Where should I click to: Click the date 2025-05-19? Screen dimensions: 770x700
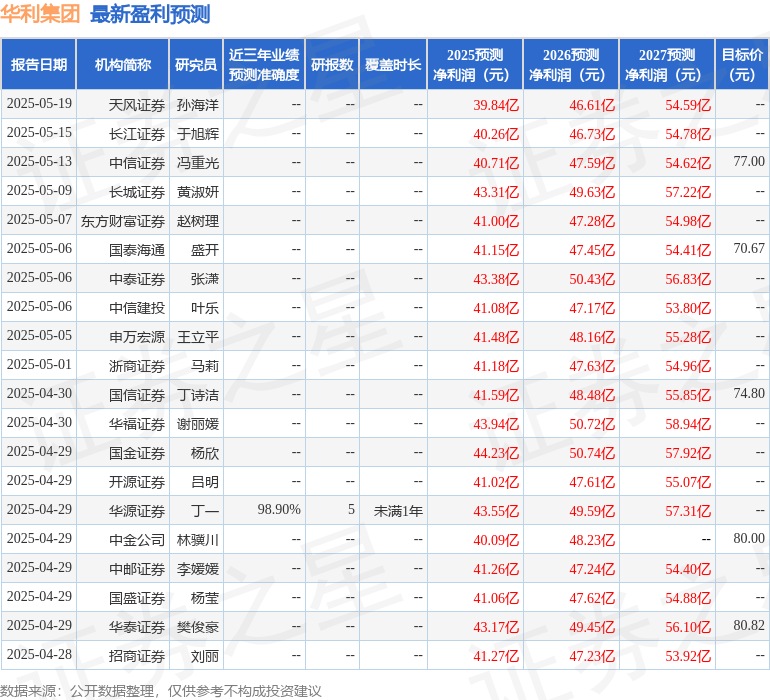click(x=39, y=104)
